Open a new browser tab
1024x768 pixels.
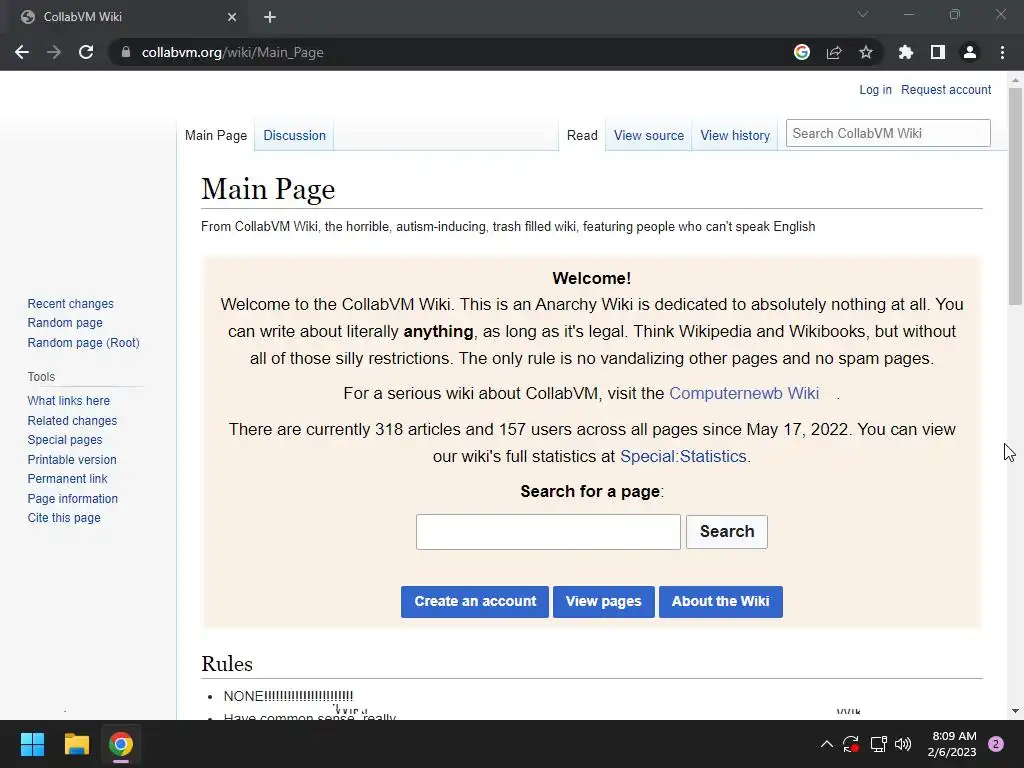pyautogui.click(x=270, y=17)
